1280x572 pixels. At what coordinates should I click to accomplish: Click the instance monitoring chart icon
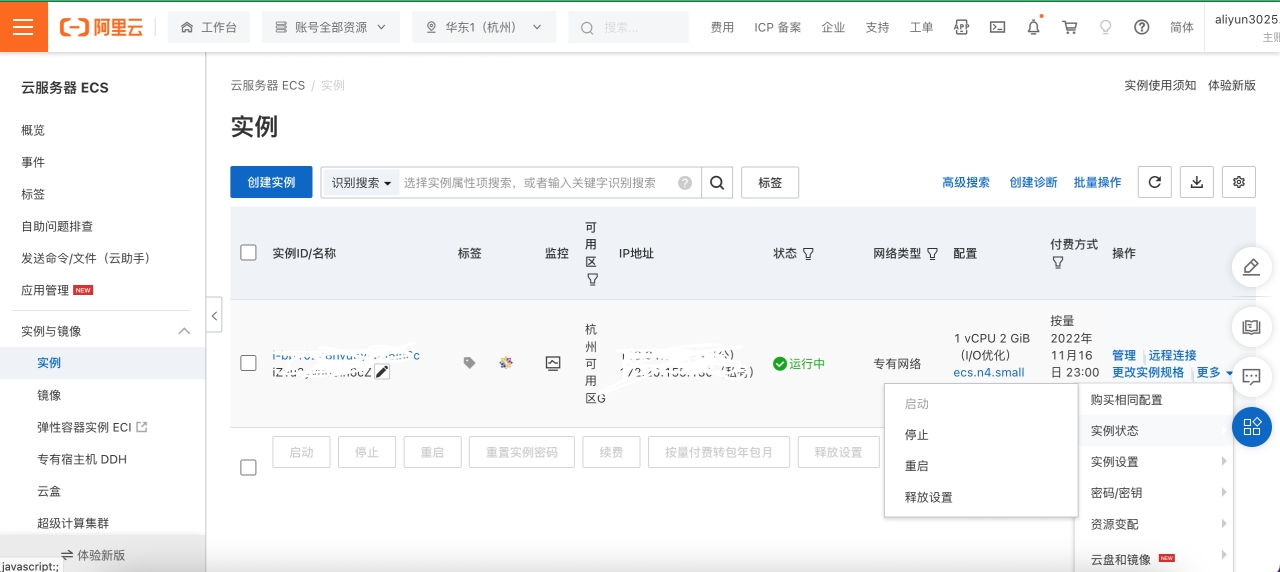tap(553, 363)
